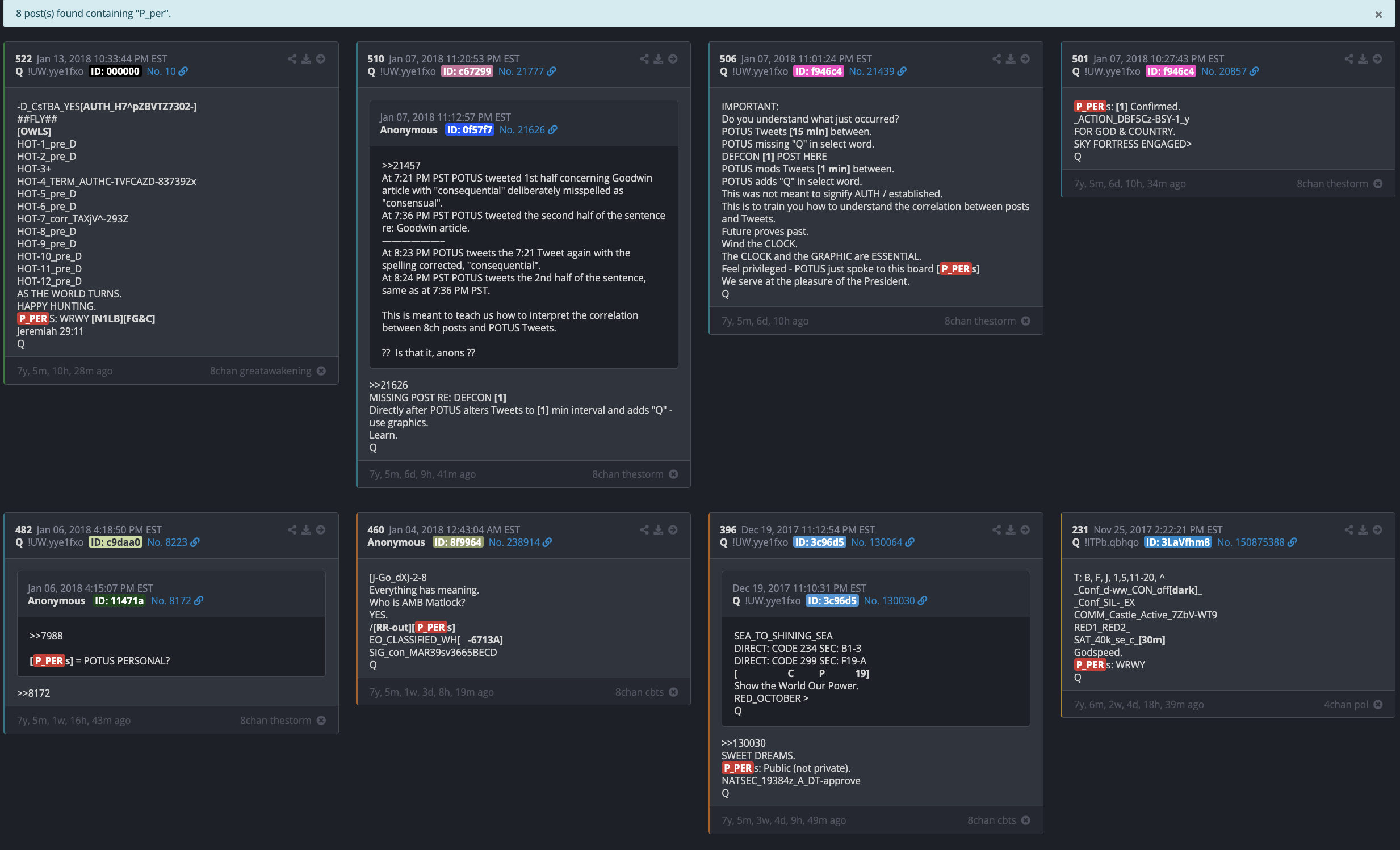Open post 231 with the arrow circle icon
Viewport: 1400px width, 850px height.
pyautogui.click(x=1378, y=530)
